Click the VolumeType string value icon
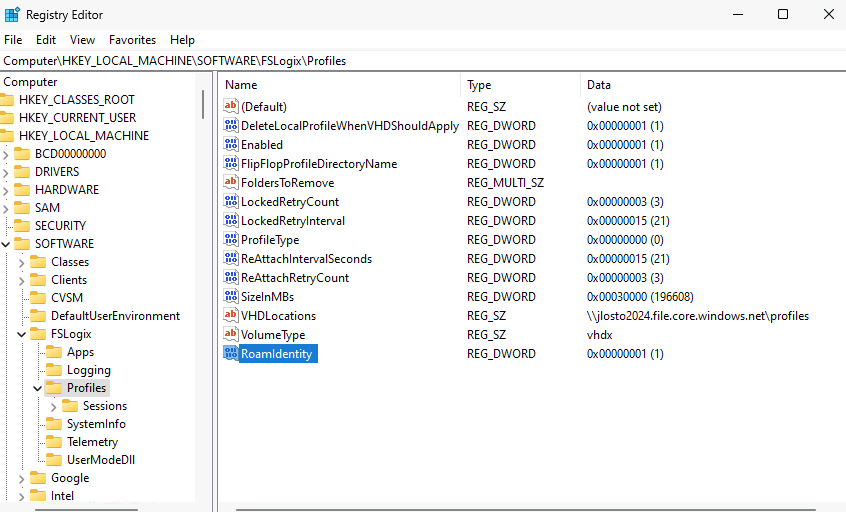Image resolution: width=846 pixels, height=512 pixels. pyautogui.click(x=231, y=334)
